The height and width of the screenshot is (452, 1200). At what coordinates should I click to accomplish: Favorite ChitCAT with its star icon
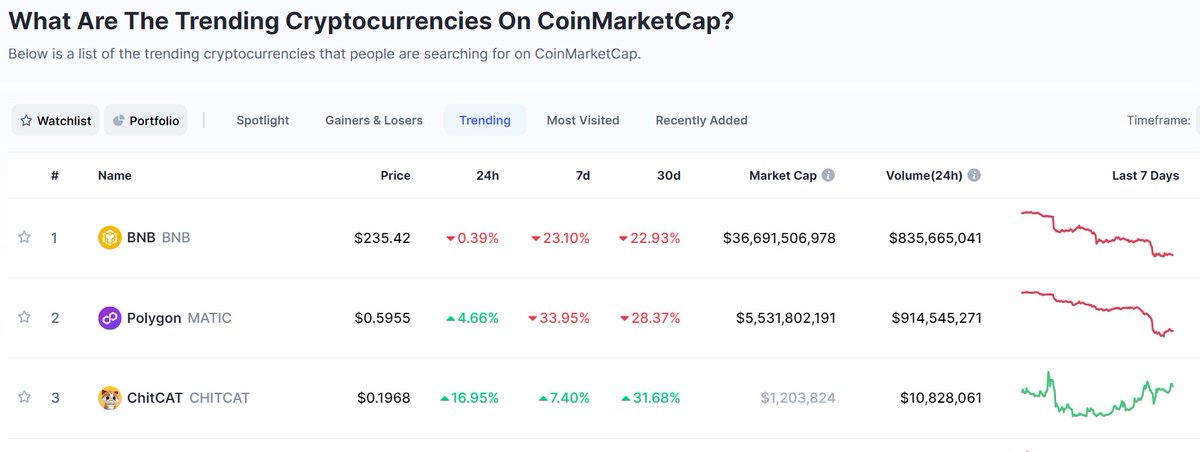click(25, 398)
